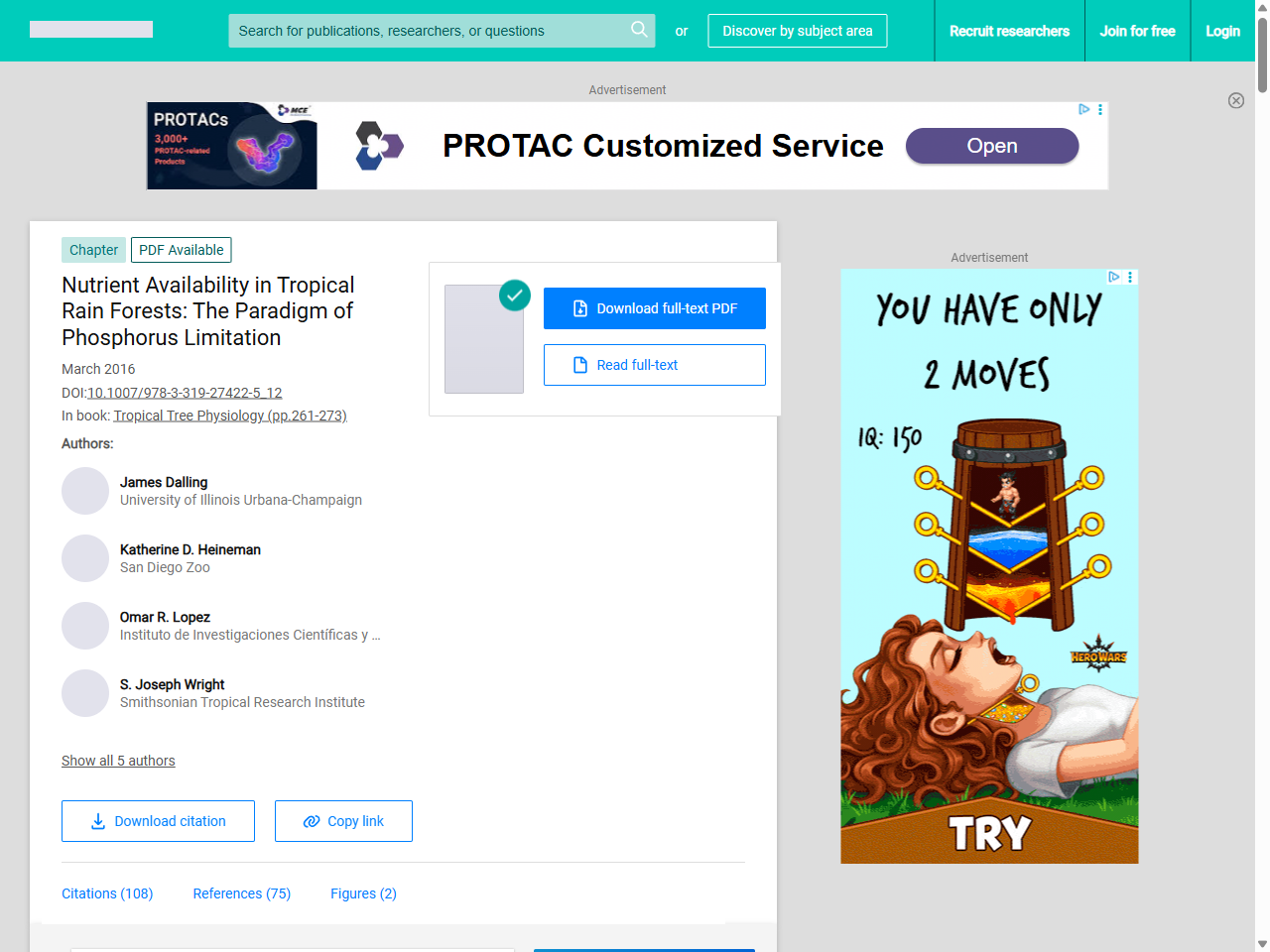Open S. Joseph Wright's profile avatar

click(85, 693)
